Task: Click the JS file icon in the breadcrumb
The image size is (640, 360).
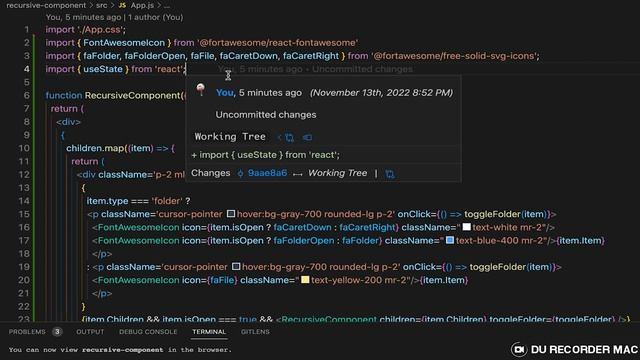Action: pyautogui.click(x=122, y=6)
